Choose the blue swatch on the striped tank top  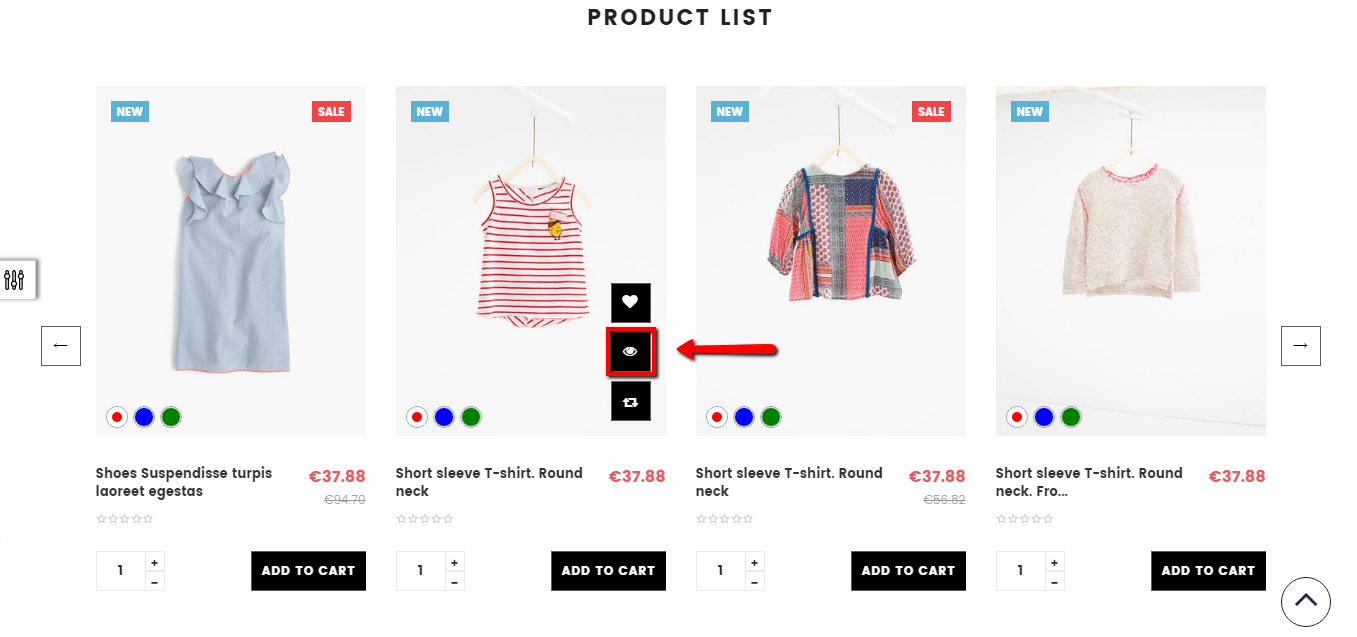(x=444, y=417)
